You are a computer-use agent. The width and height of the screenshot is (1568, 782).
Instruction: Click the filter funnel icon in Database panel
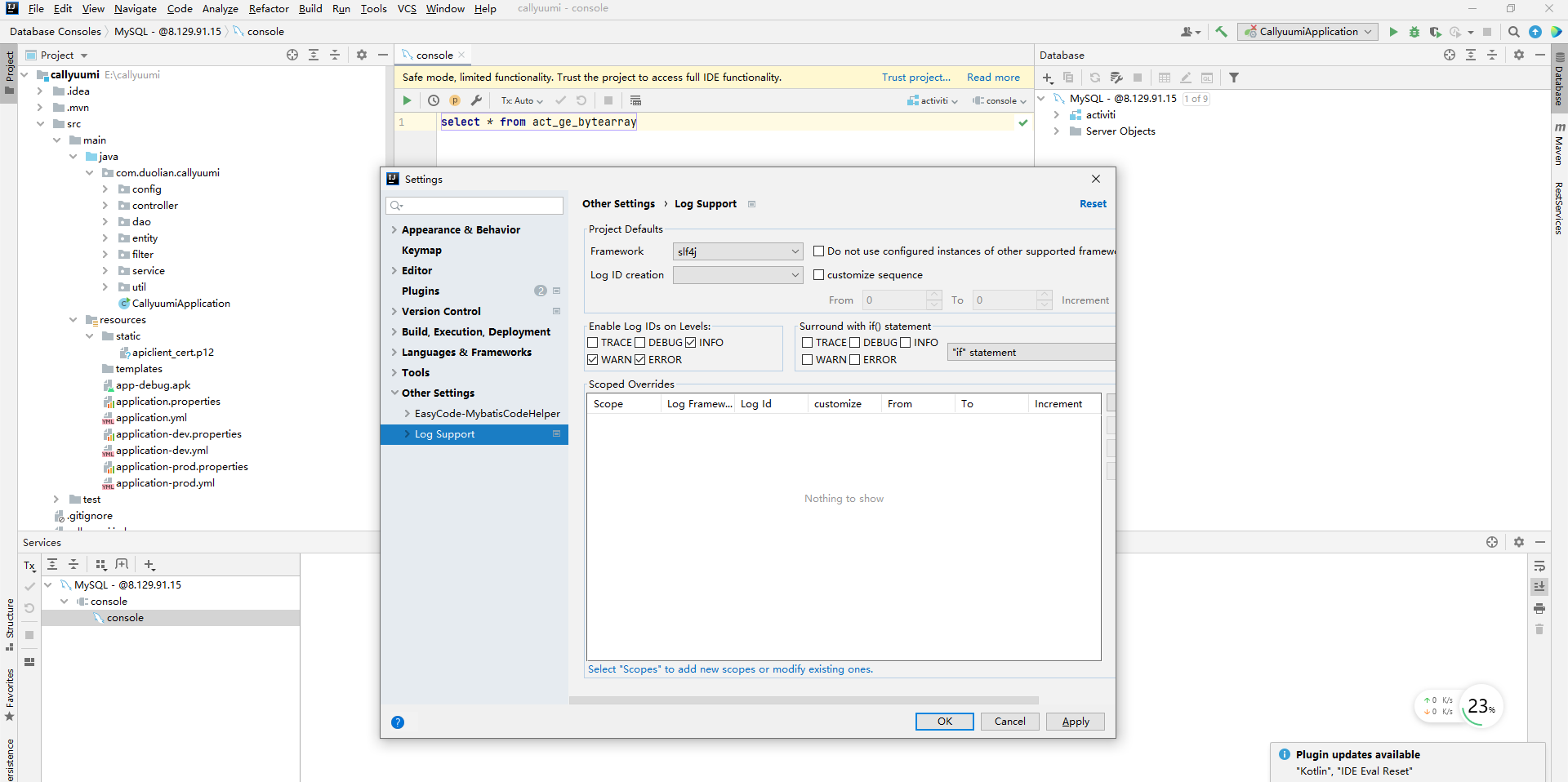pos(1234,78)
